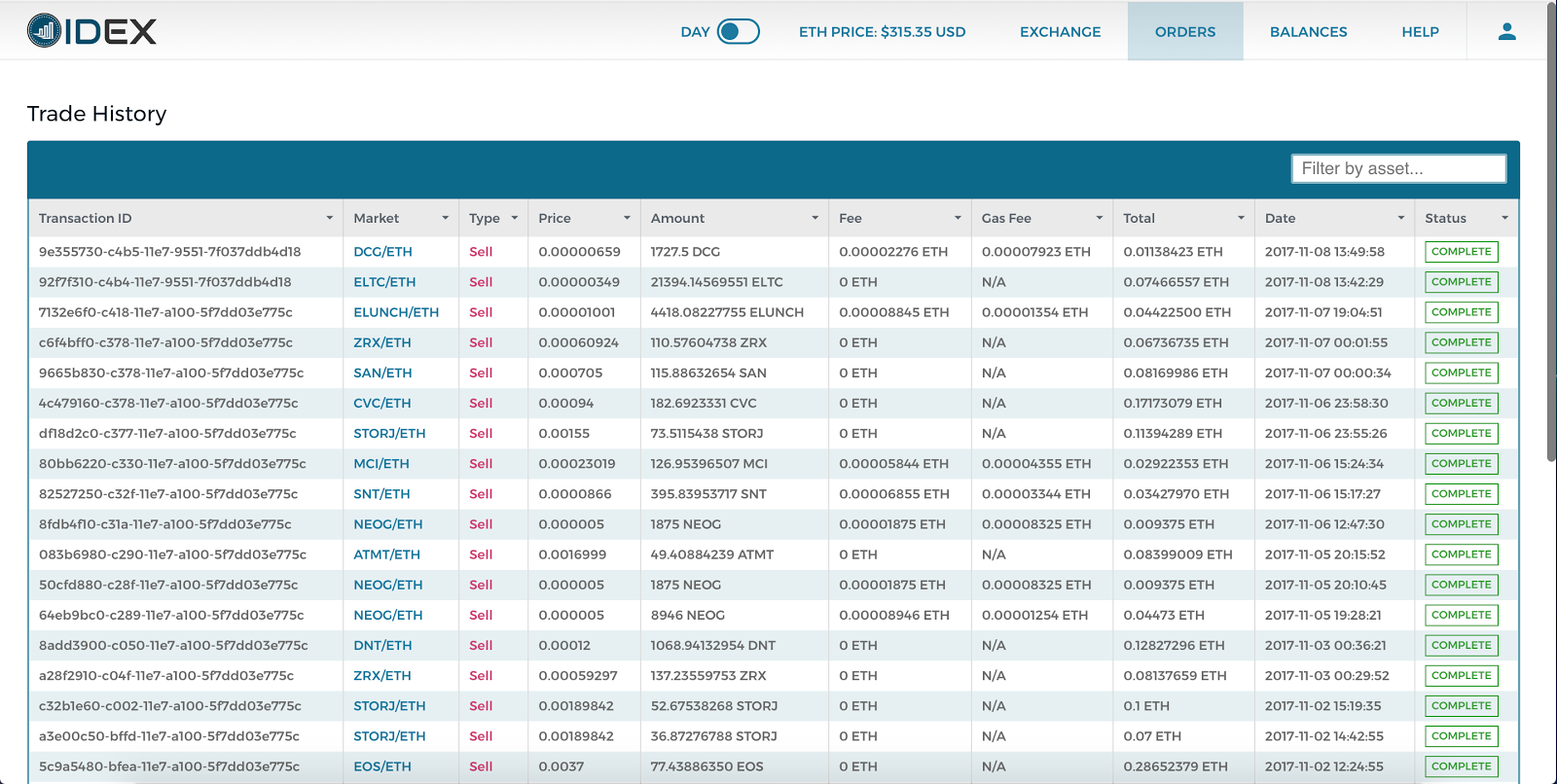Screen dimensions: 1557x784
Task: Open the MCI/ETH market link
Action: click(x=381, y=464)
